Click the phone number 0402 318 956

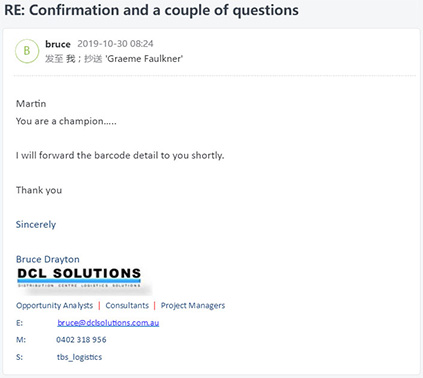81,340
